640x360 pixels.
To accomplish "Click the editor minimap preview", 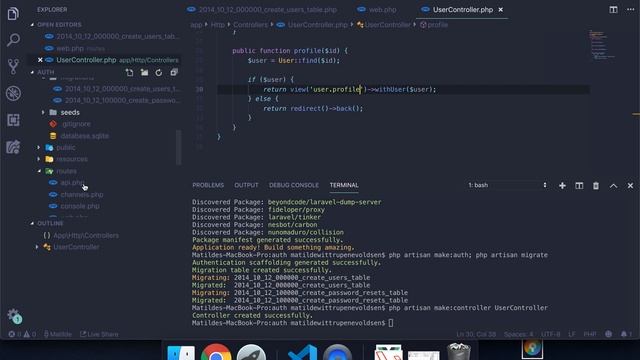I will tap(602, 46).
